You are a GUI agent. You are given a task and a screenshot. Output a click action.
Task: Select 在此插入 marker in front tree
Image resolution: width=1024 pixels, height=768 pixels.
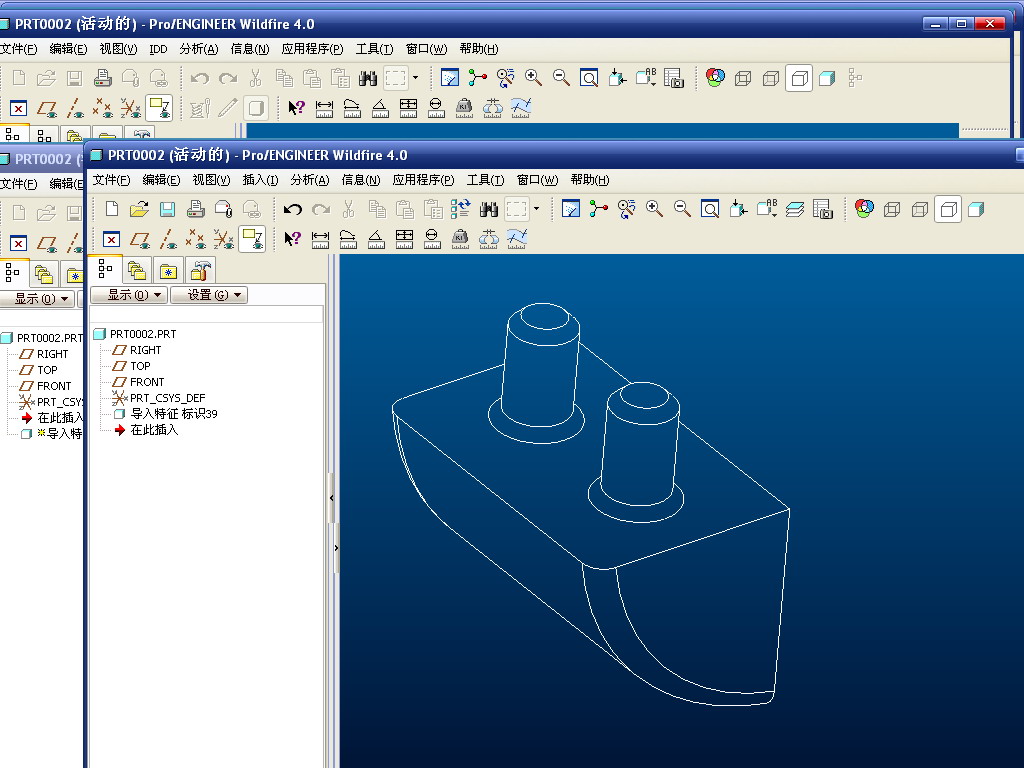[x=154, y=430]
